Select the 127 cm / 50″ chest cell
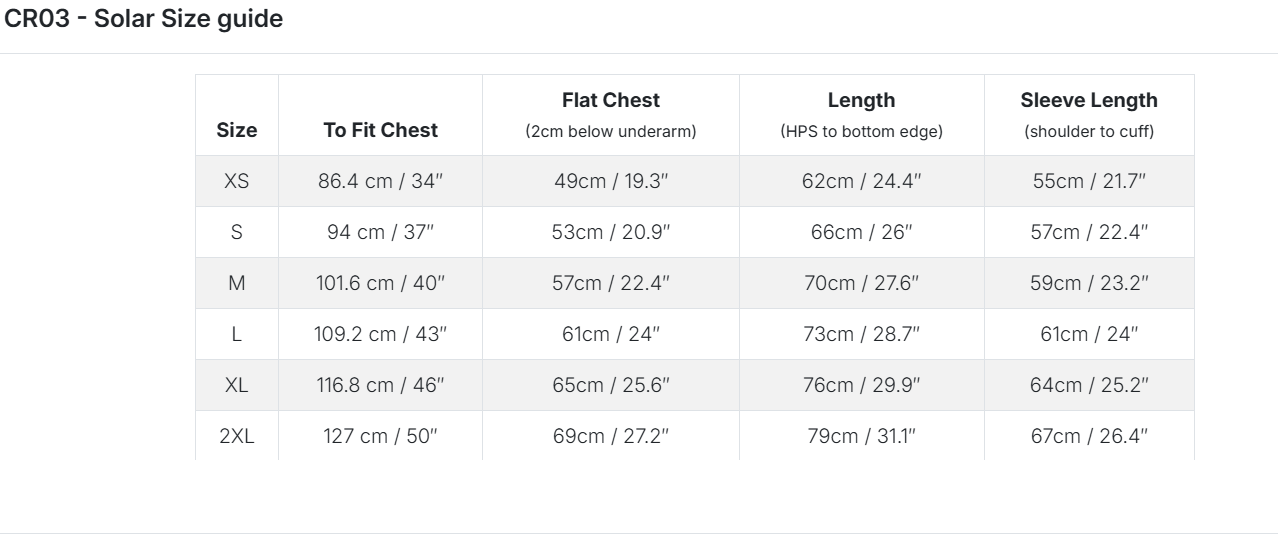The image size is (1278, 555). click(380, 436)
